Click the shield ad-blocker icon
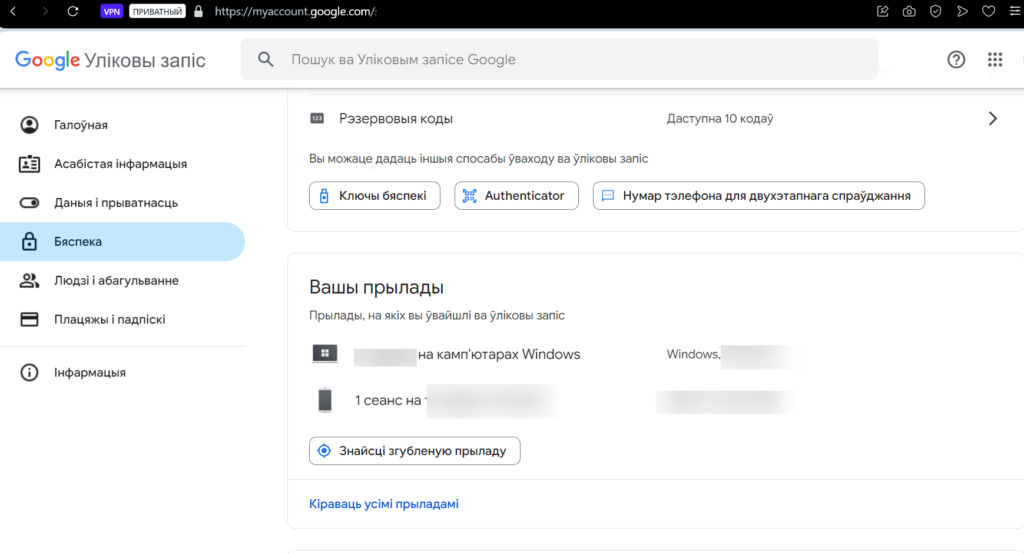Screen dimensions: 1024x554 [936, 11]
